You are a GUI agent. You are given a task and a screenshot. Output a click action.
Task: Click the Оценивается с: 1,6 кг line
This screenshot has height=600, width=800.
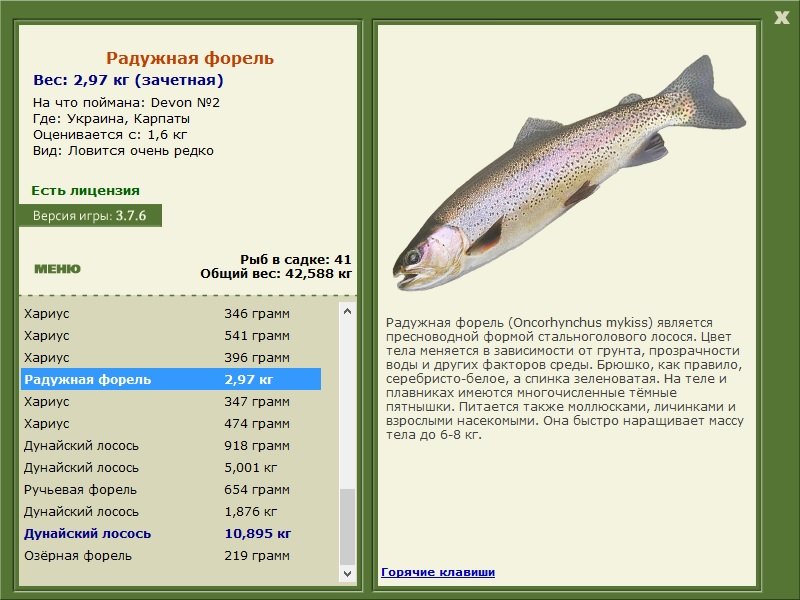[x=110, y=135]
